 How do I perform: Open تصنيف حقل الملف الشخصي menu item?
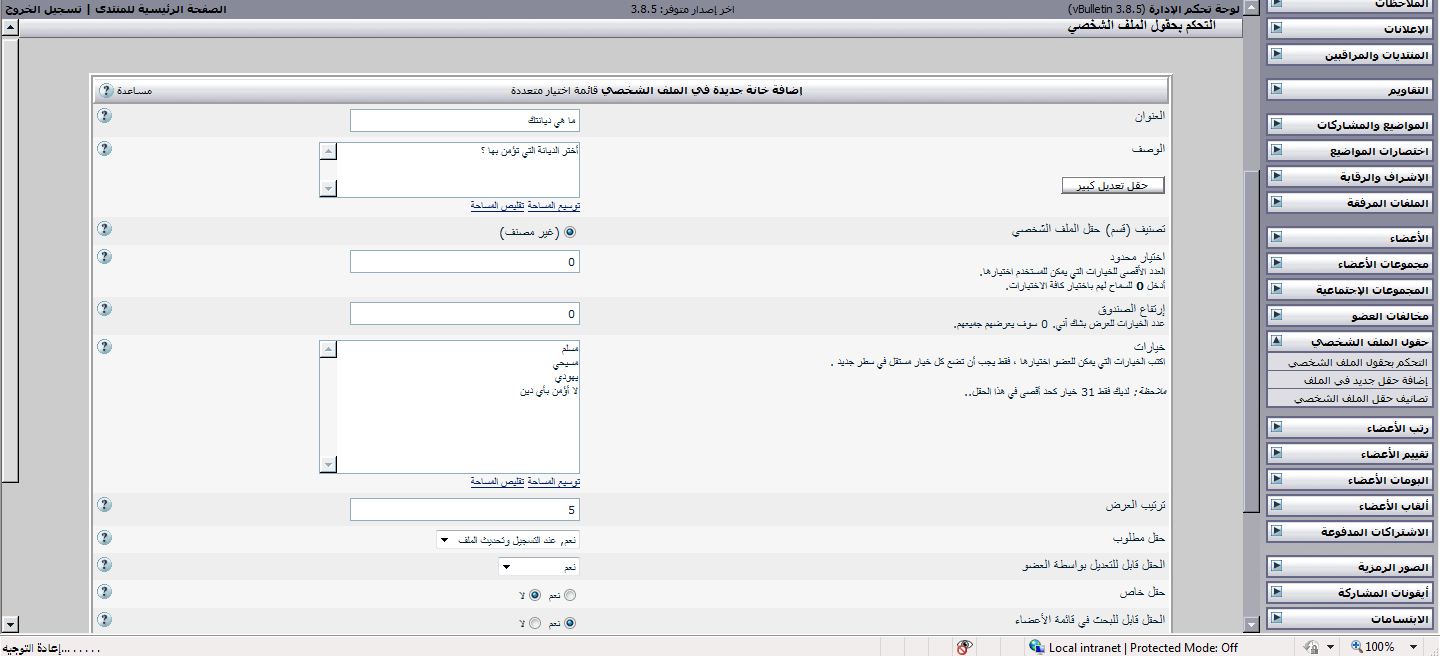[1348, 398]
